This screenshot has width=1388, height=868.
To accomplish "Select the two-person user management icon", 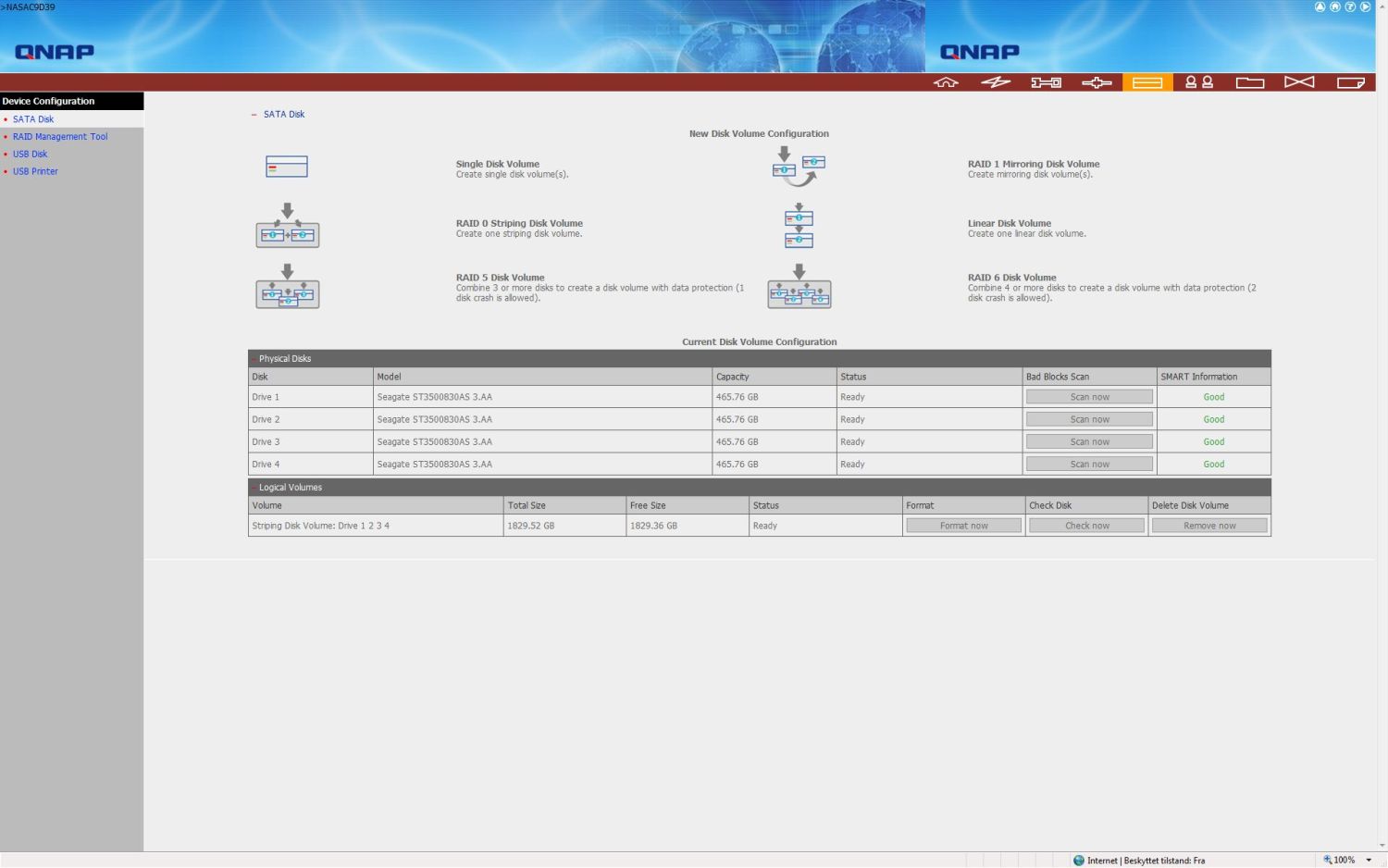I will click(x=1199, y=82).
